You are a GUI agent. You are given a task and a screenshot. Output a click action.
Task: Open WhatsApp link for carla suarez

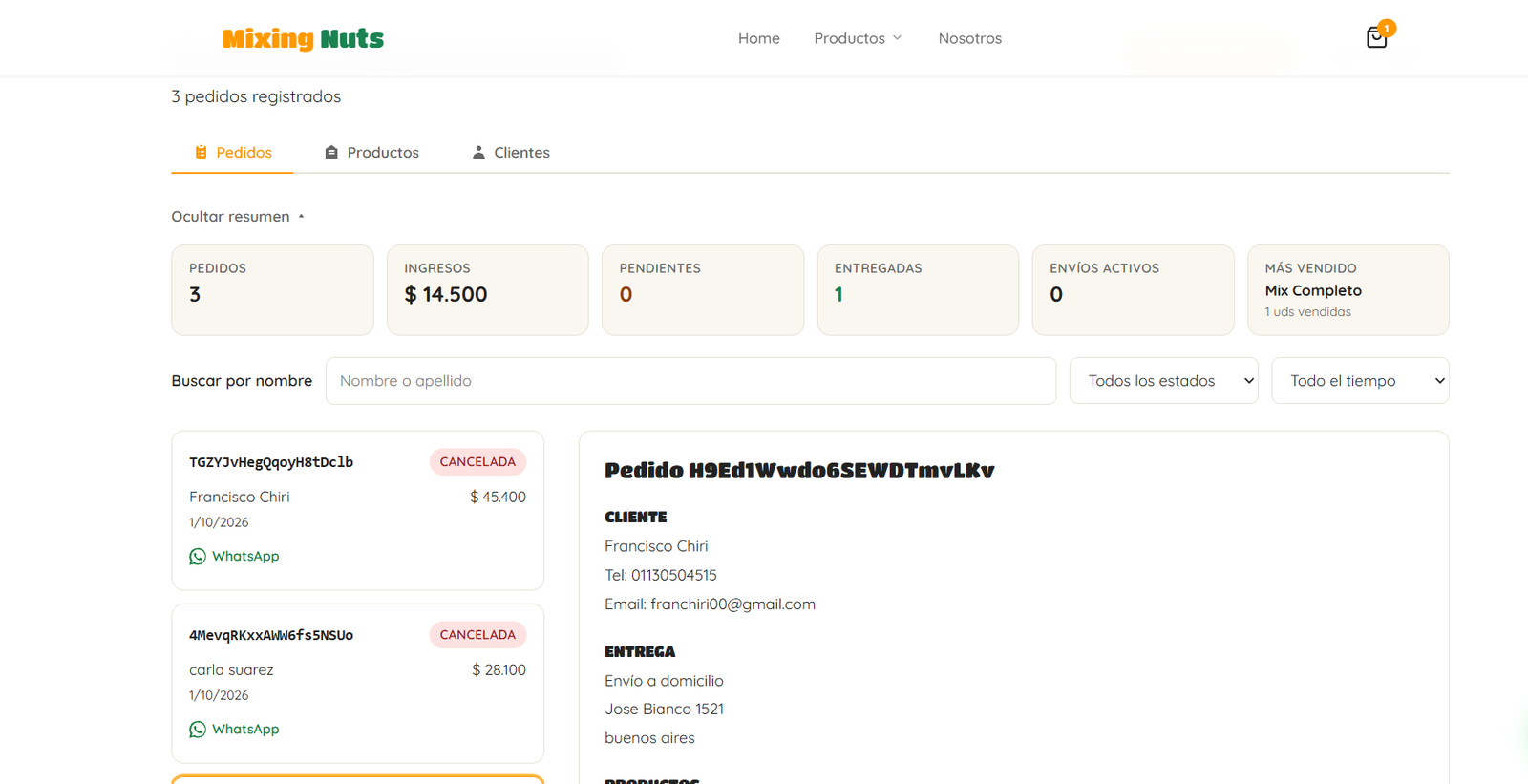coord(234,730)
